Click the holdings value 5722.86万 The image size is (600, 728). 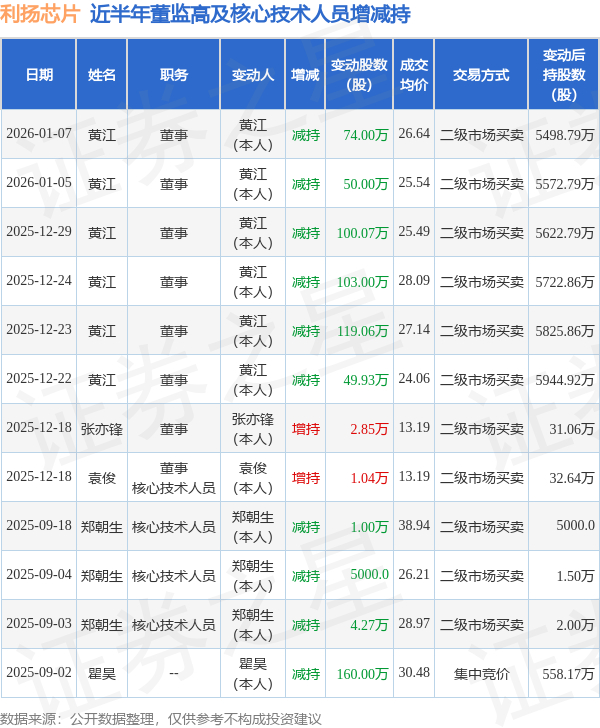click(565, 282)
